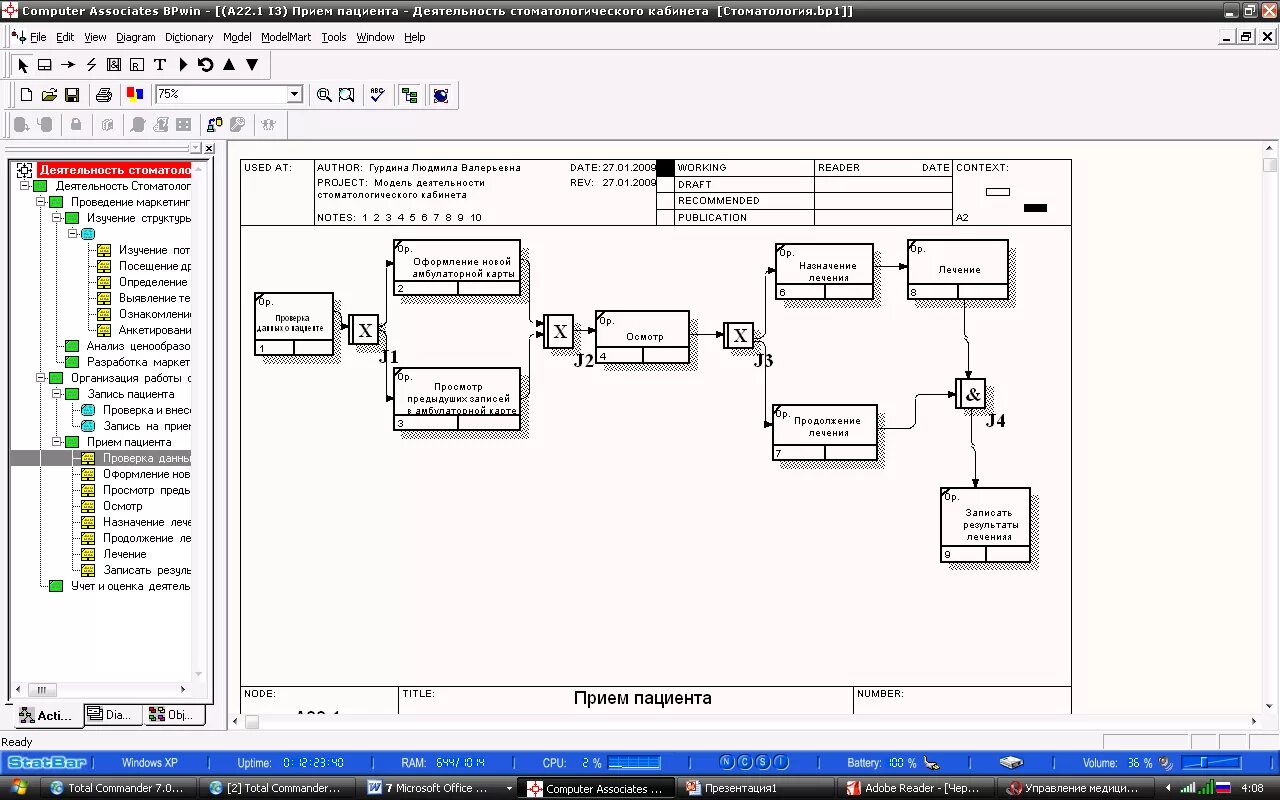Open the Edit menu

[x=65, y=37]
